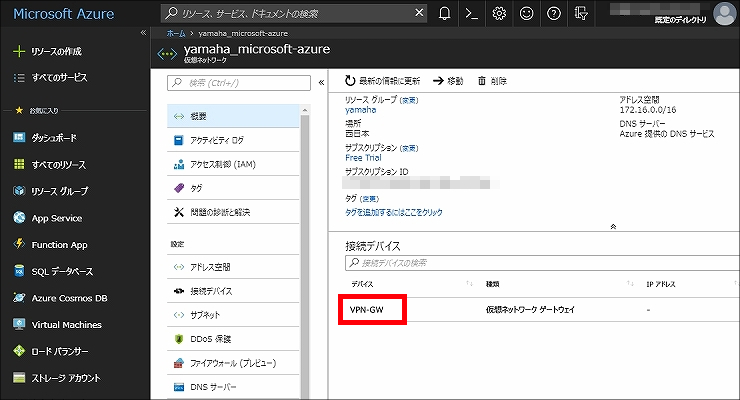This screenshot has height=400, width=740.
Task: Collapse the left portal sidebar chevron
Action: pos(143,33)
